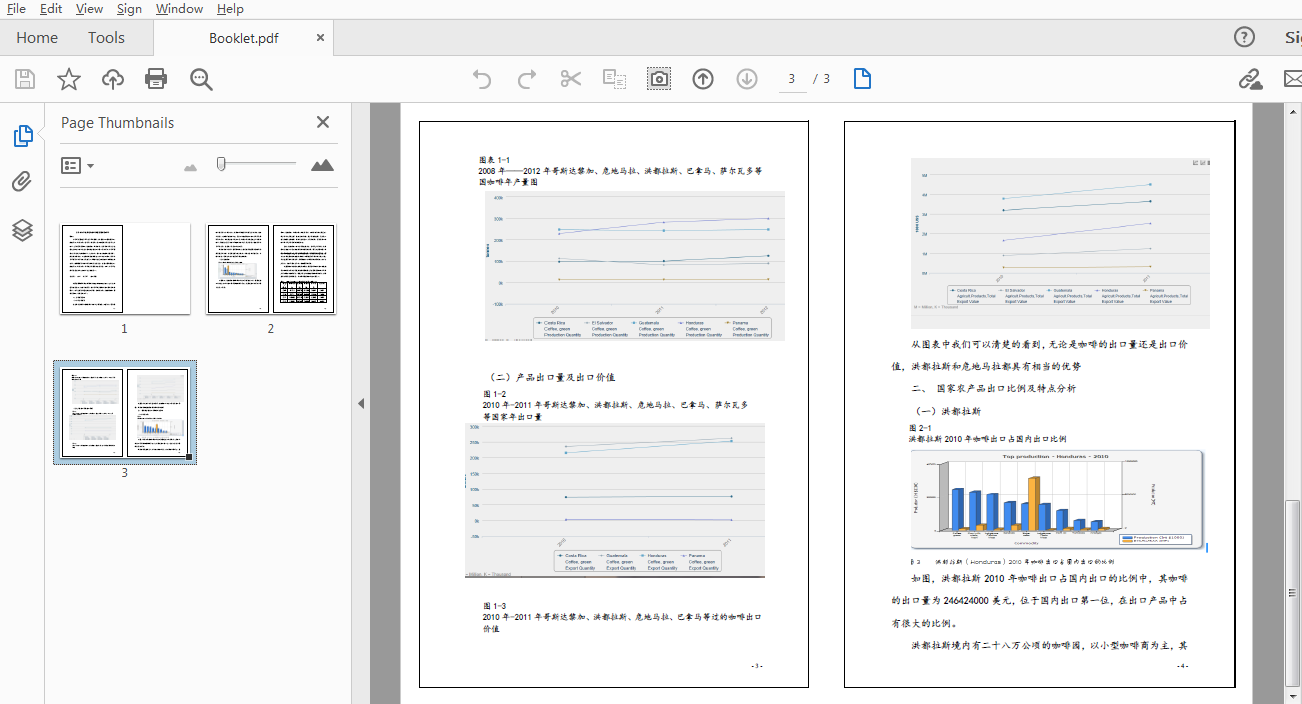Close the Booklet.pdf tab
Image resolution: width=1302 pixels, height=704 pixels.
pyautogui.click(x=320, y=38)
